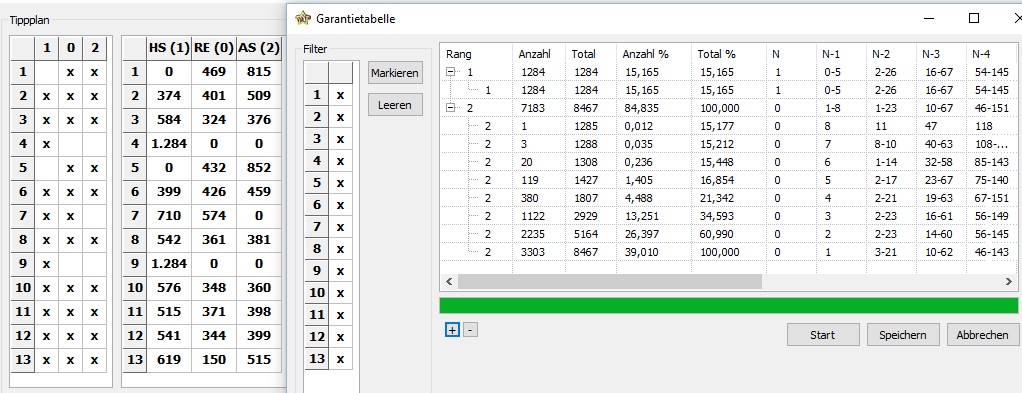
Task: Collapse the Rang 1 tree group
Action: (x=450, y=72)
